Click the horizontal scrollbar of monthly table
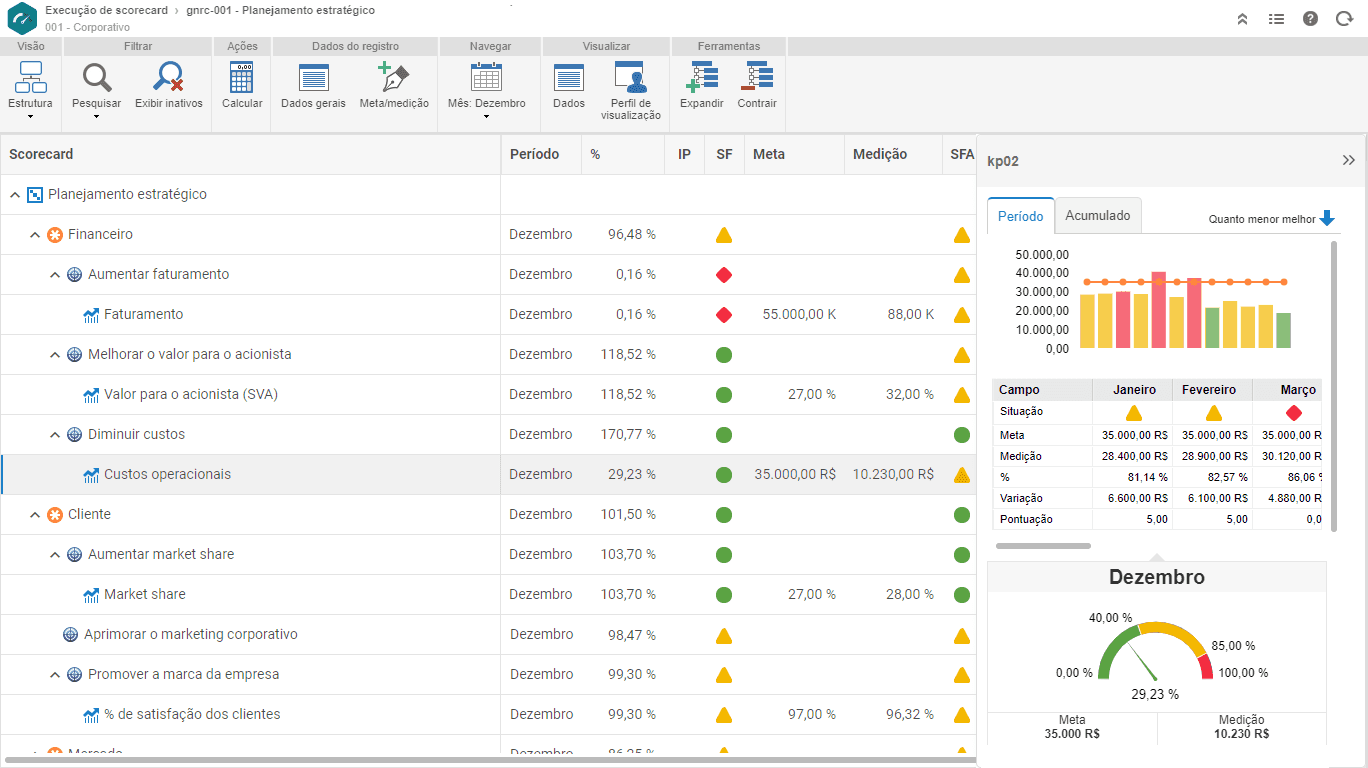 [x=1043, y=546]
